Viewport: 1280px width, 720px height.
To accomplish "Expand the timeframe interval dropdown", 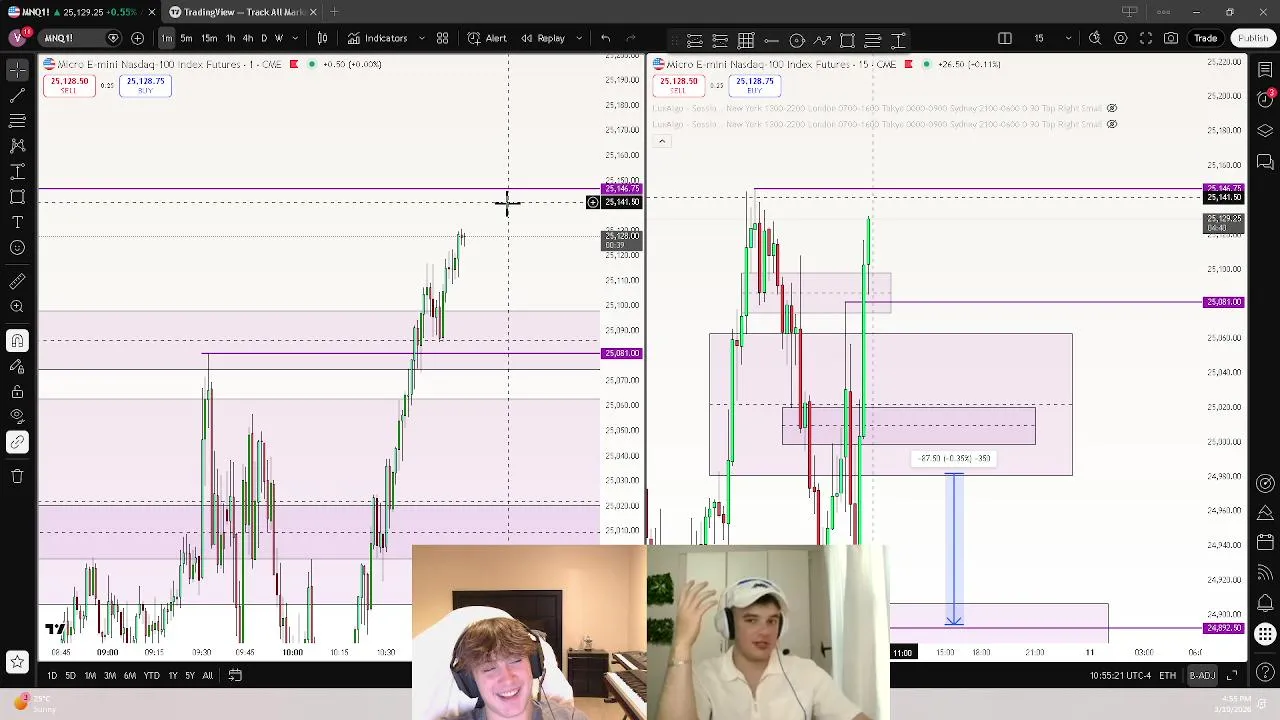I will coord(295,38).
